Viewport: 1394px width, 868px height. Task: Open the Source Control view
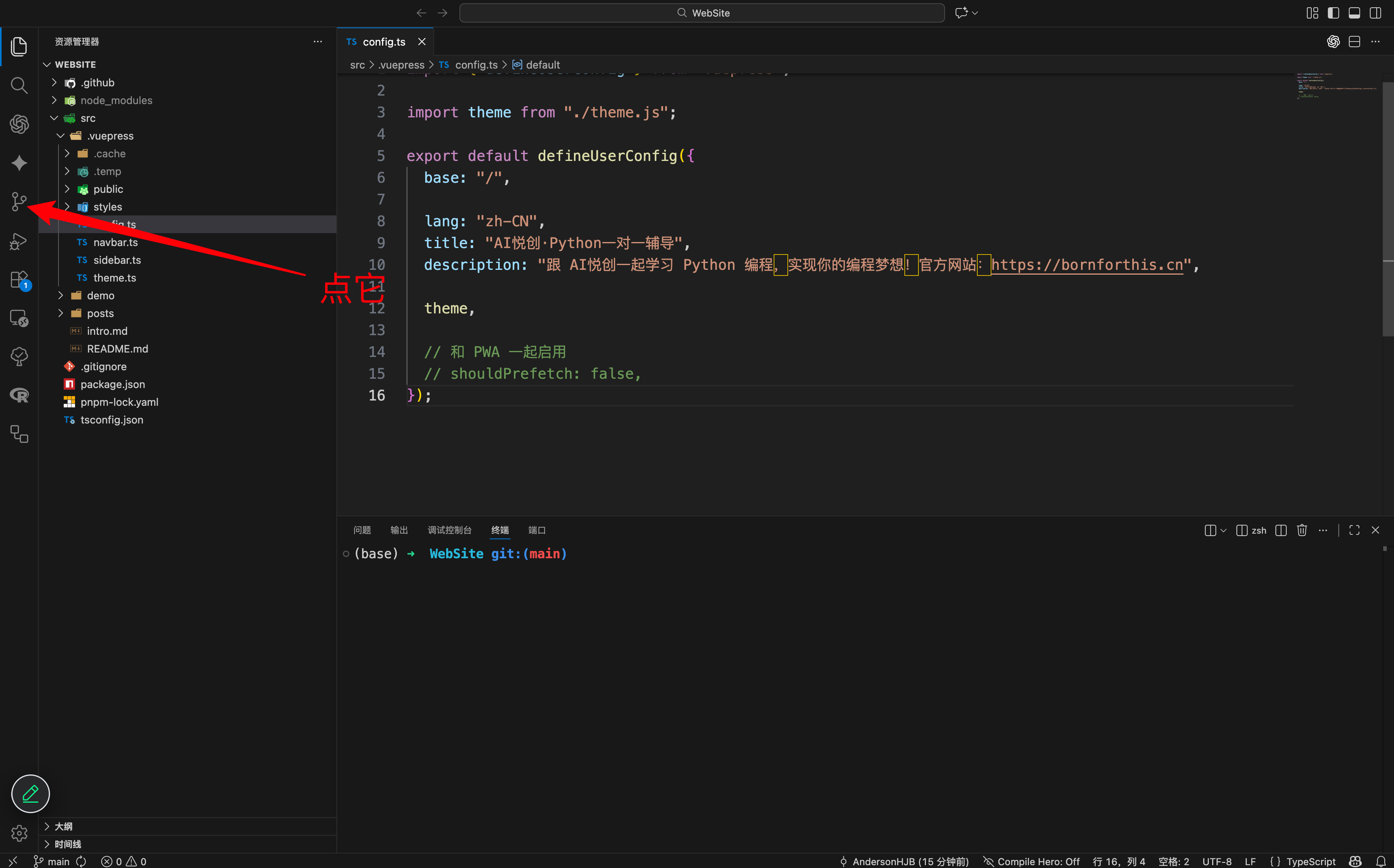coord(19,202)
